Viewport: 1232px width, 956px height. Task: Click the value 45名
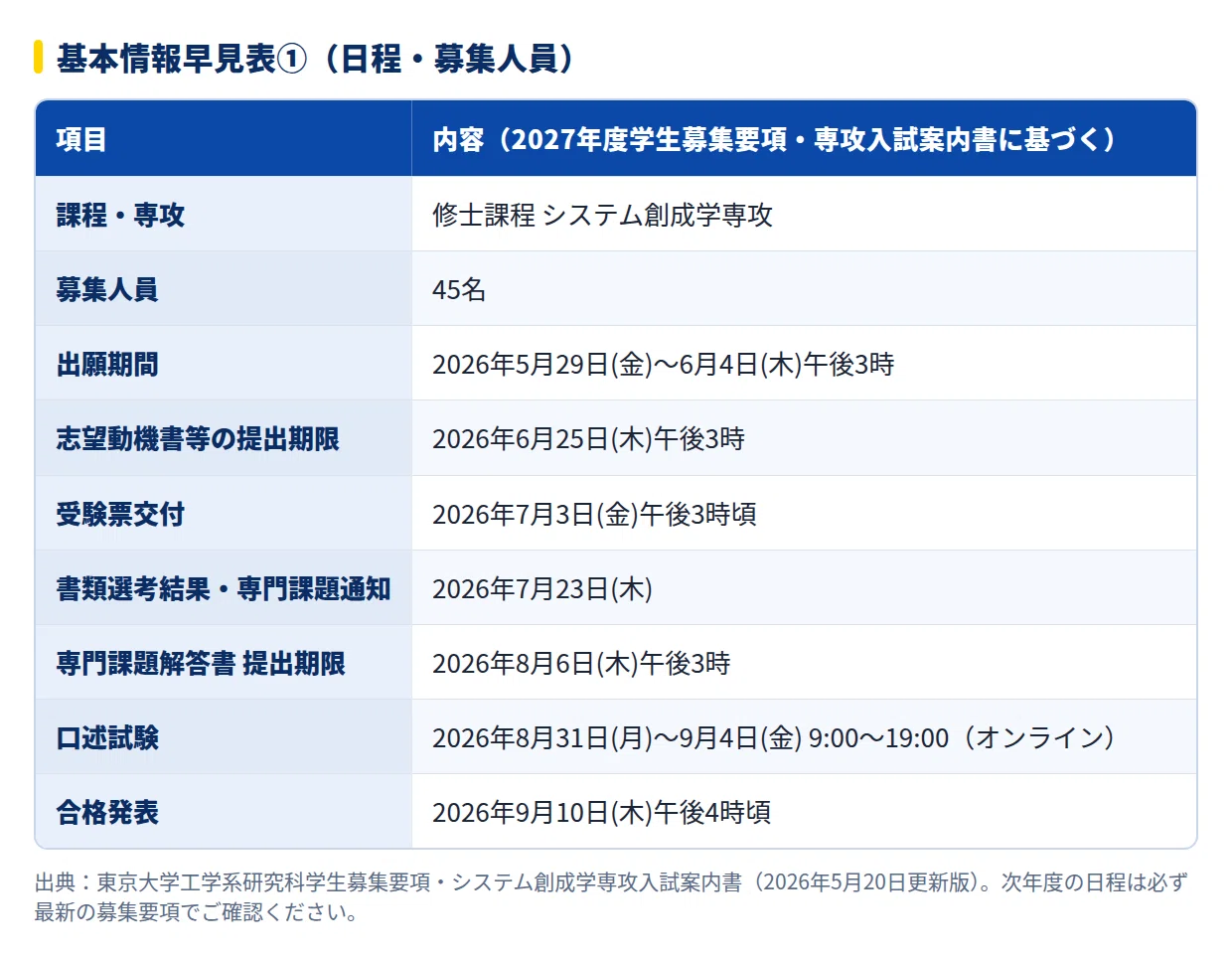pos(459,289)
